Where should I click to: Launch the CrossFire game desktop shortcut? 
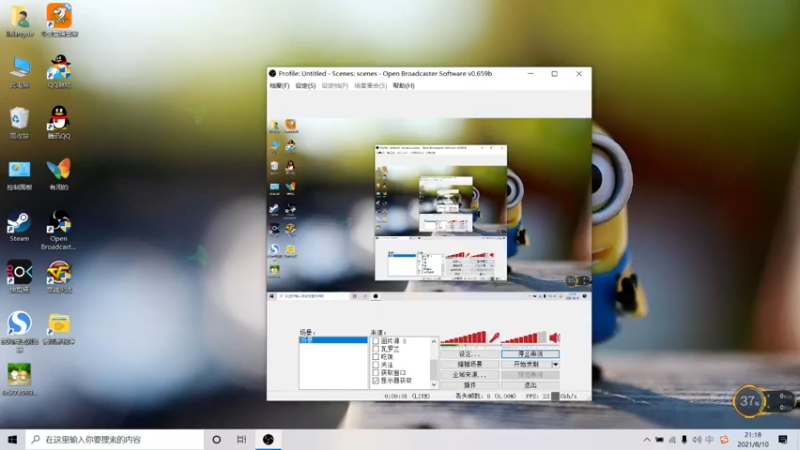click(59, 276)
